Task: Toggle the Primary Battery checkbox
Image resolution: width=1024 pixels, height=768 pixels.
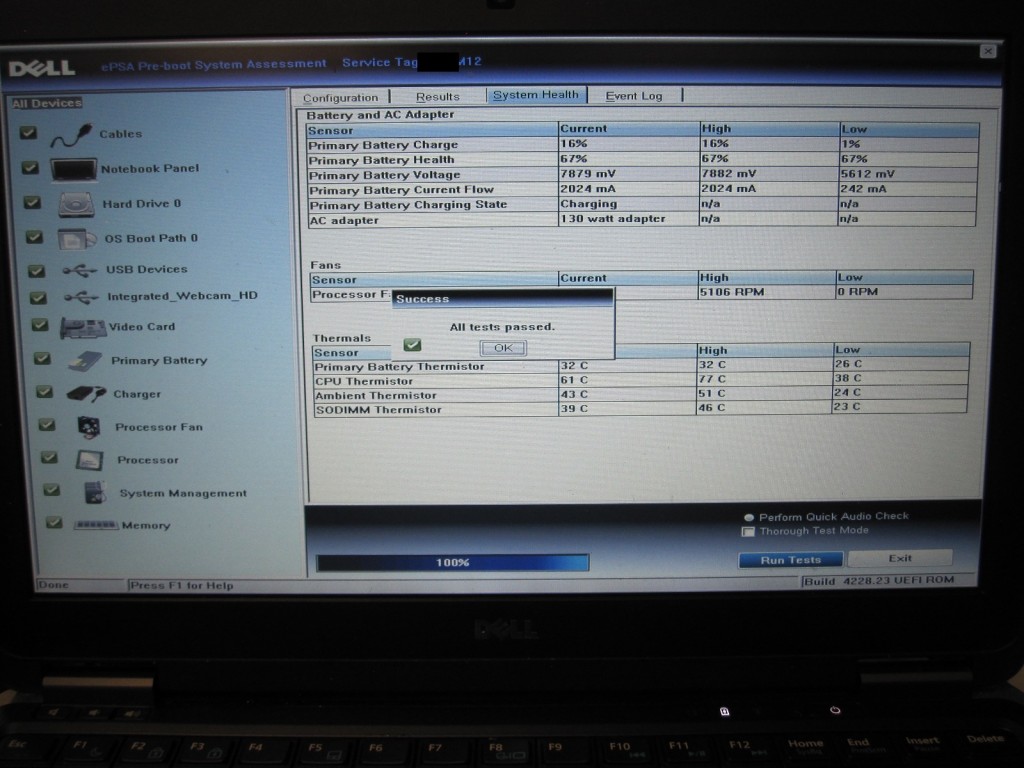Action: point(42,359)
